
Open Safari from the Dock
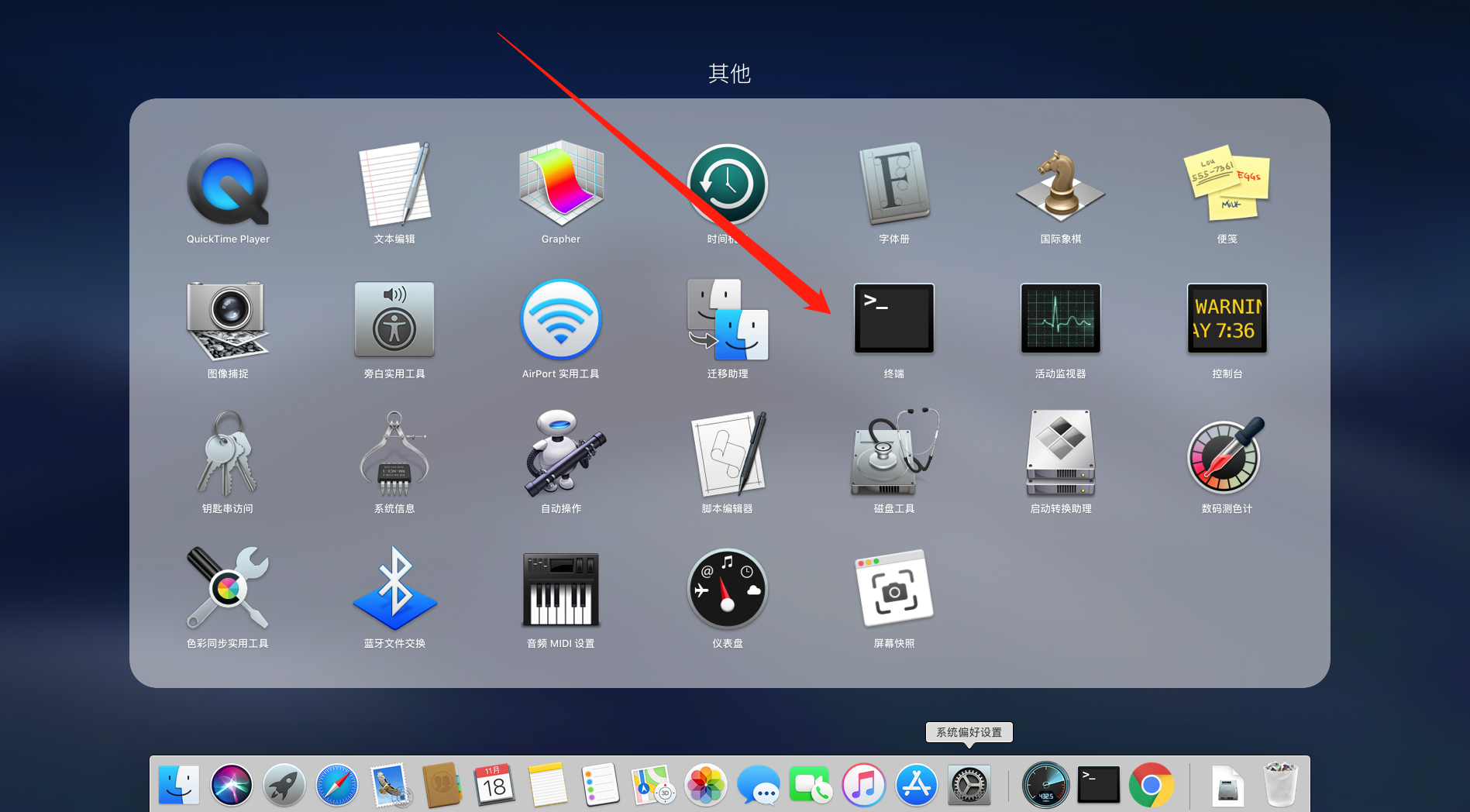coord(337,785)
